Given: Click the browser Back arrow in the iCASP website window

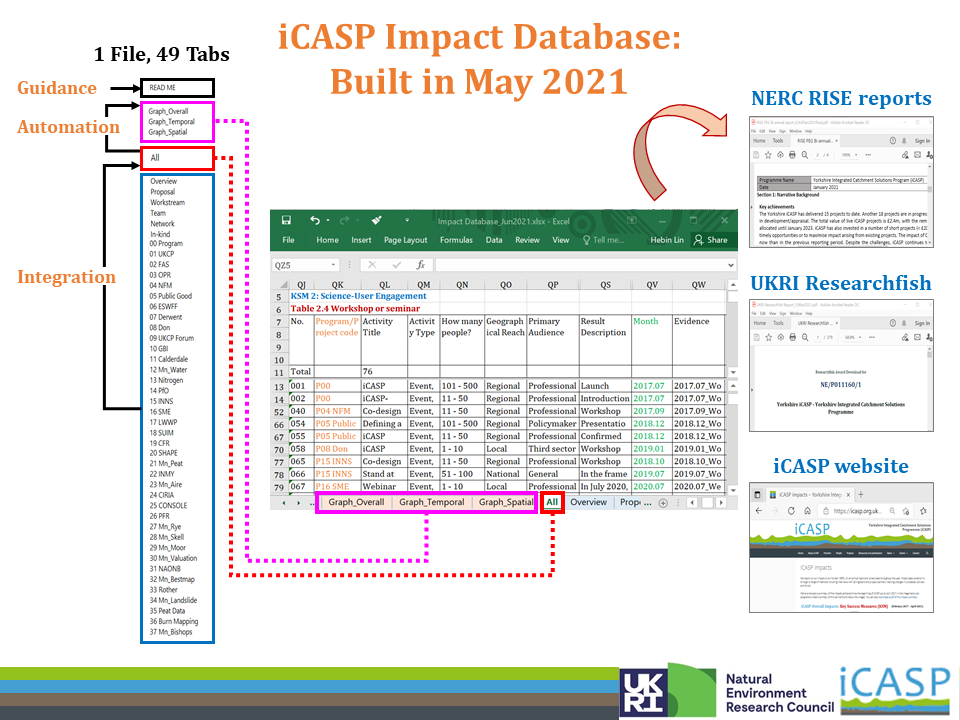Looking at the screenshot, I should coord(759,511).
